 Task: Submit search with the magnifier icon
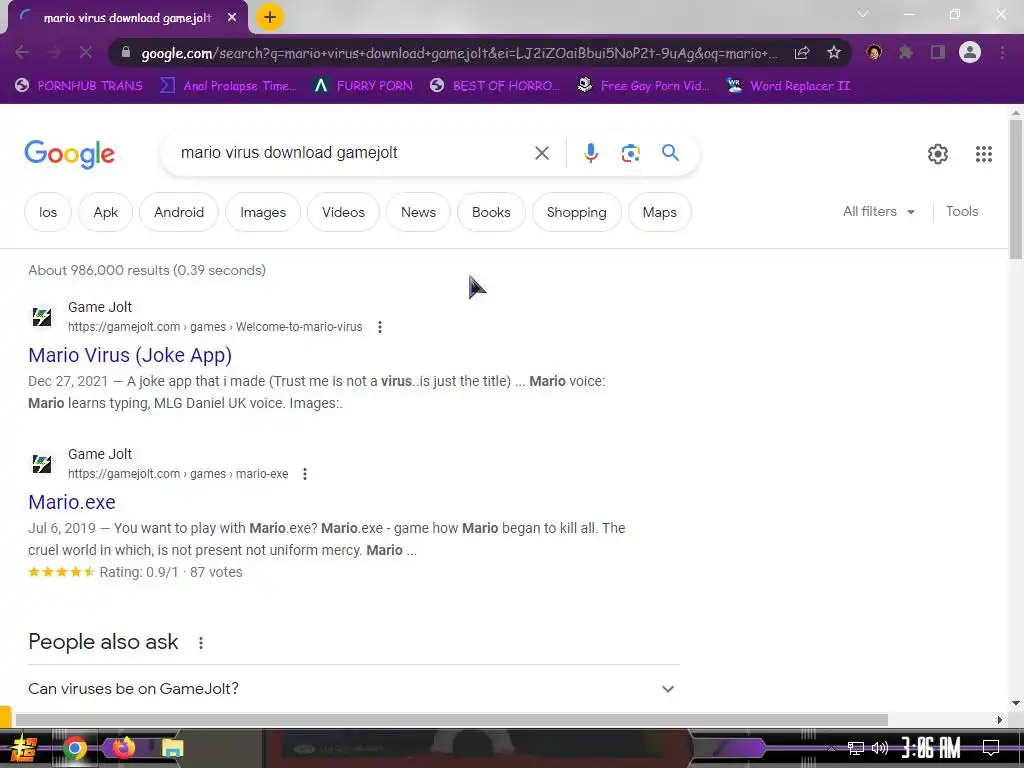[670, 153]
